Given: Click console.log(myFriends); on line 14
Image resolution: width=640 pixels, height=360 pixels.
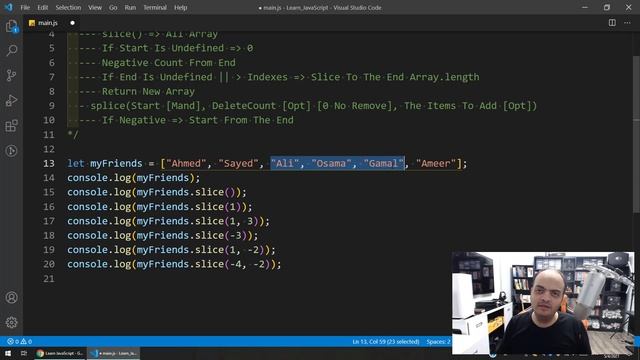Looking at the screenshot, I should [133, 178].
